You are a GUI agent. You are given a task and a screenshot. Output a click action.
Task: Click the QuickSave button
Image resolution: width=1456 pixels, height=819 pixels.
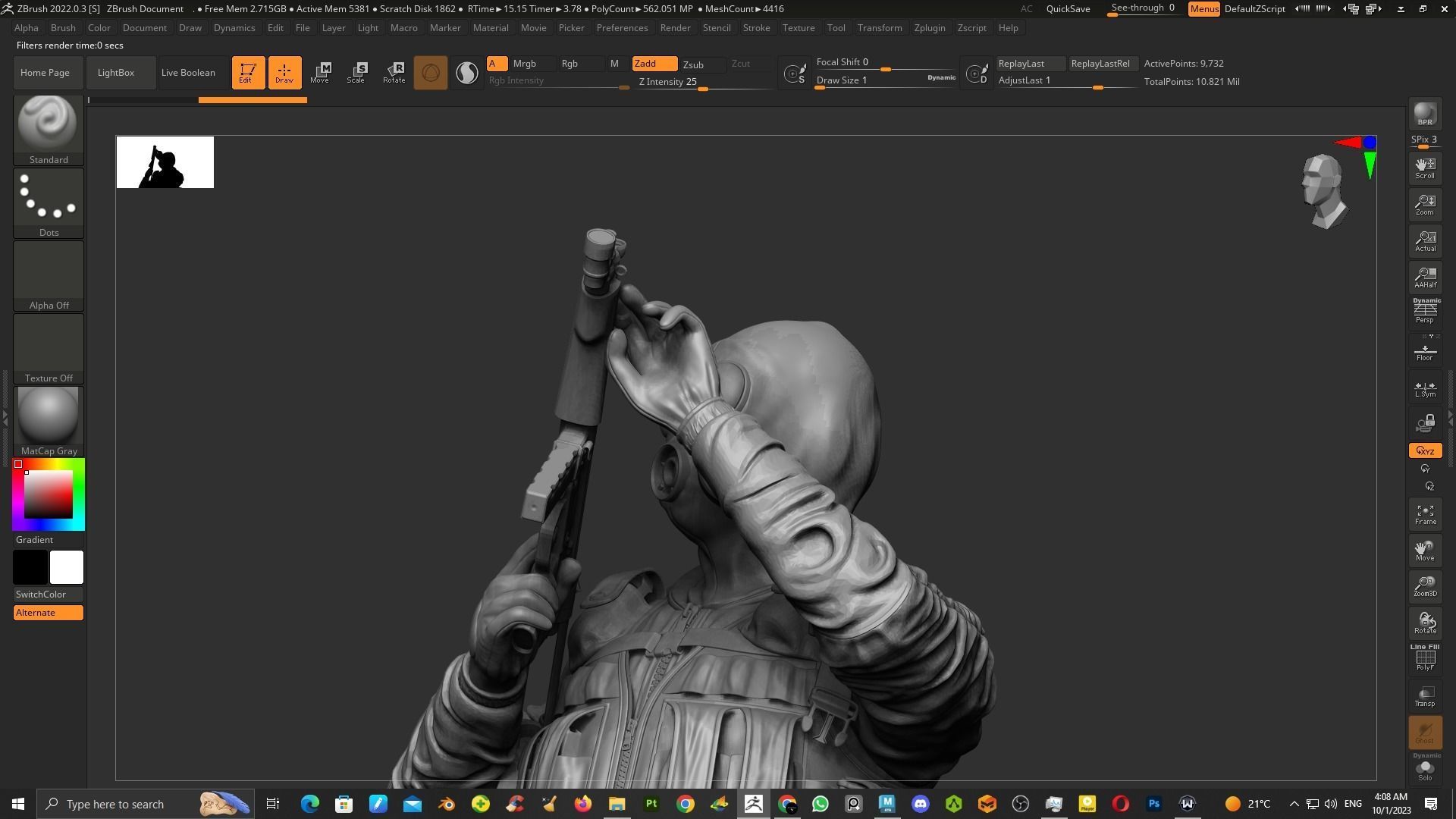[x=1068, y=9]
